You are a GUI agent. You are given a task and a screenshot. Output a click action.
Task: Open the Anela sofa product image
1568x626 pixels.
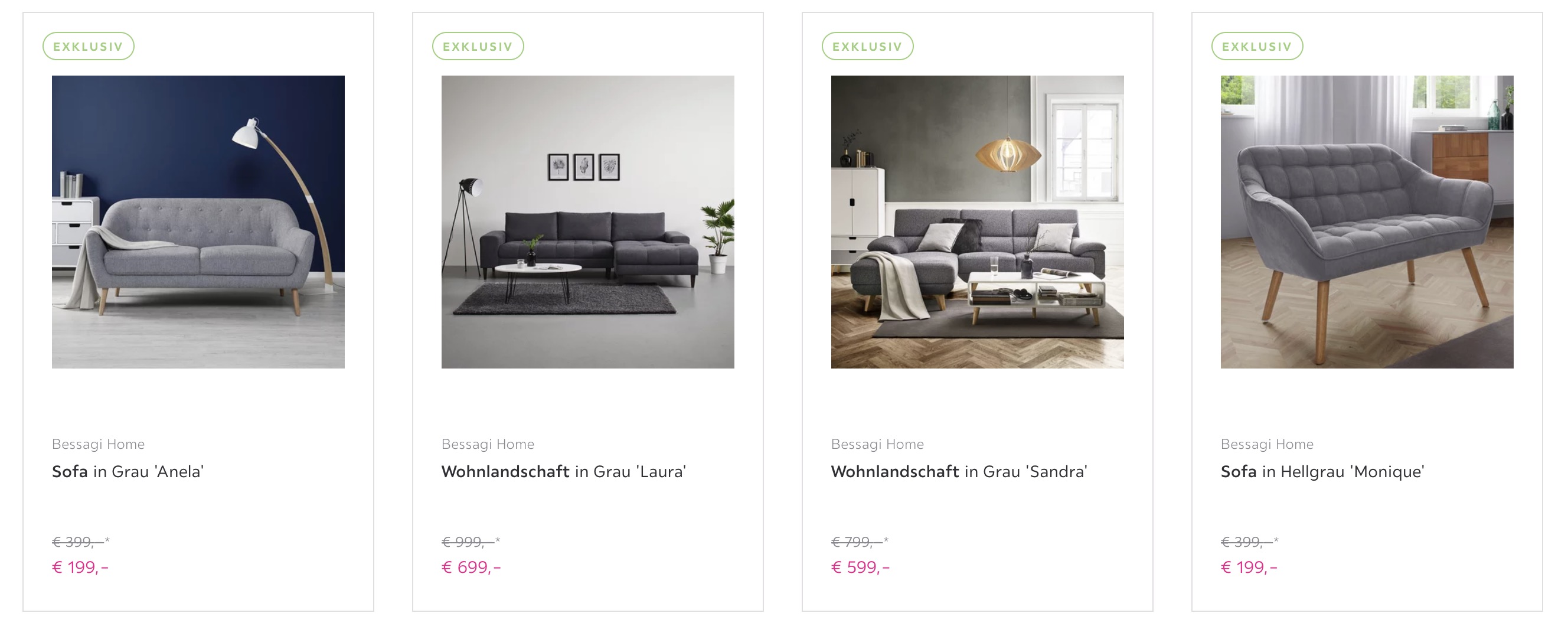[x=198, y=221]
